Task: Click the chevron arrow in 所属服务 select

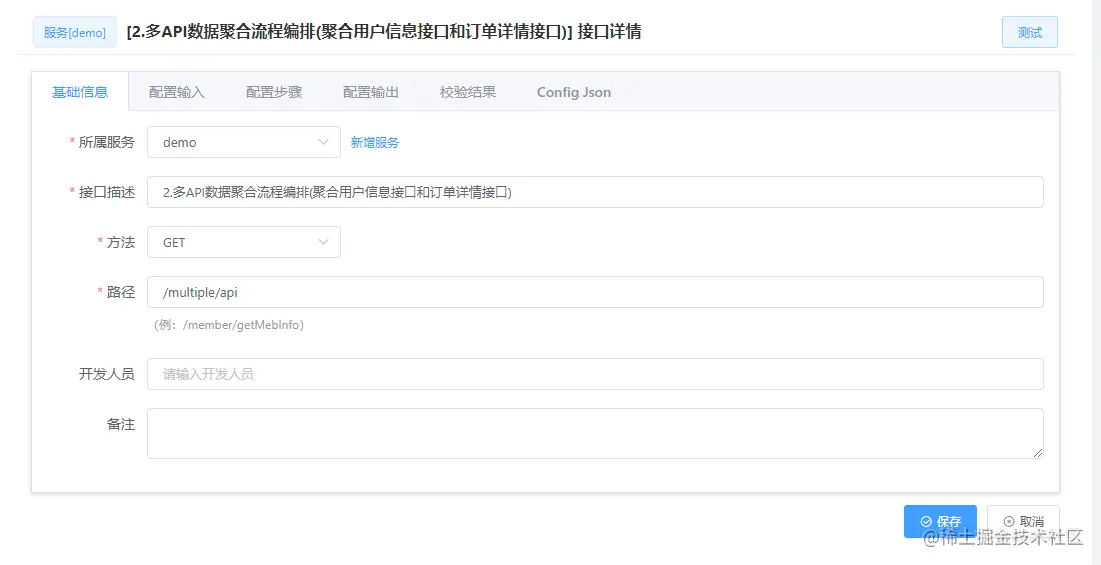Action: click(x=324, y=142)
